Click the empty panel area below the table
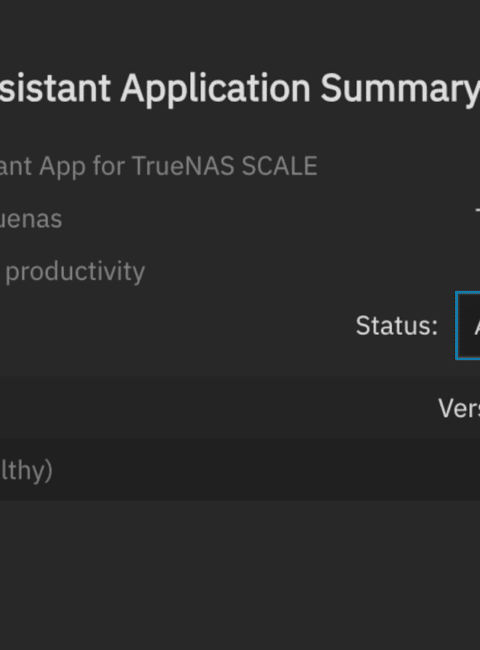Image resolution: width=480 pixels, height=650 pixels. click(240, 575)
